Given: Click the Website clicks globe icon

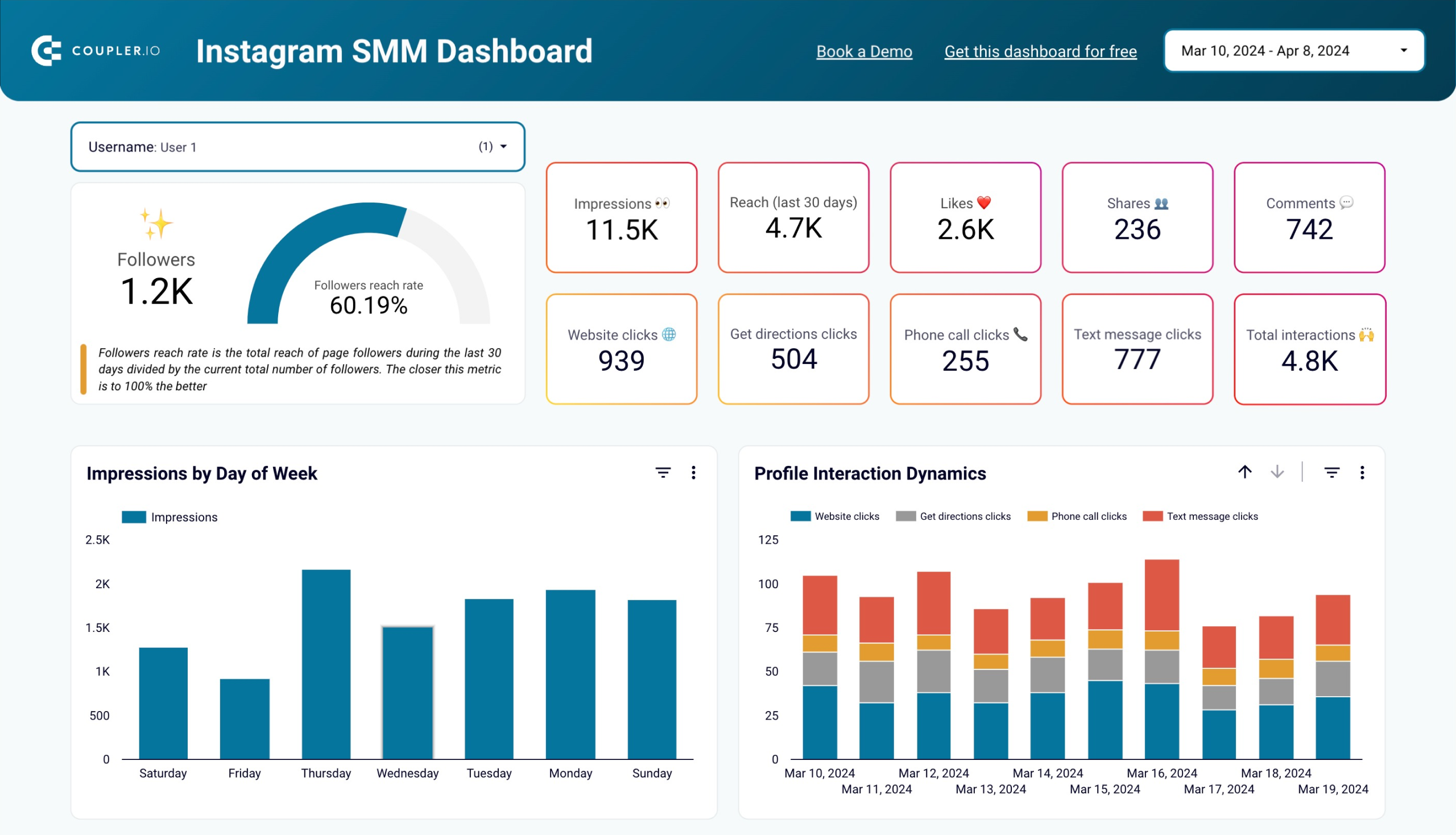Looking at the screenshot, I should [670, 334].
